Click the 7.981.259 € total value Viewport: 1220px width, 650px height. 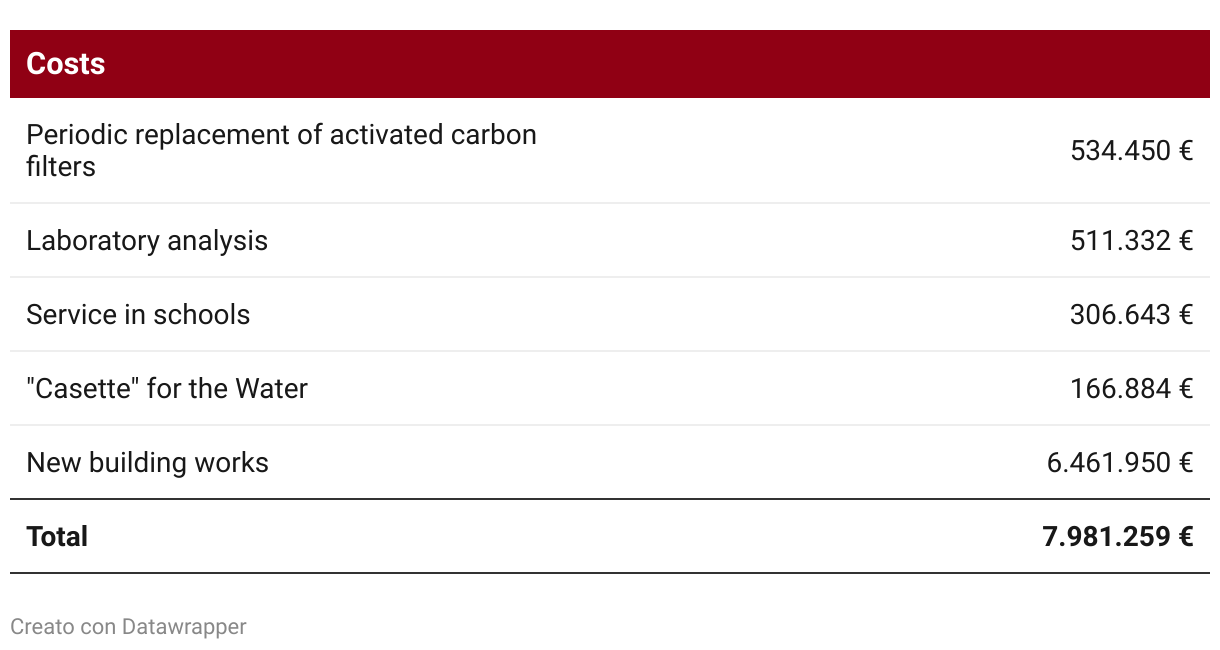pos(1118,537)
